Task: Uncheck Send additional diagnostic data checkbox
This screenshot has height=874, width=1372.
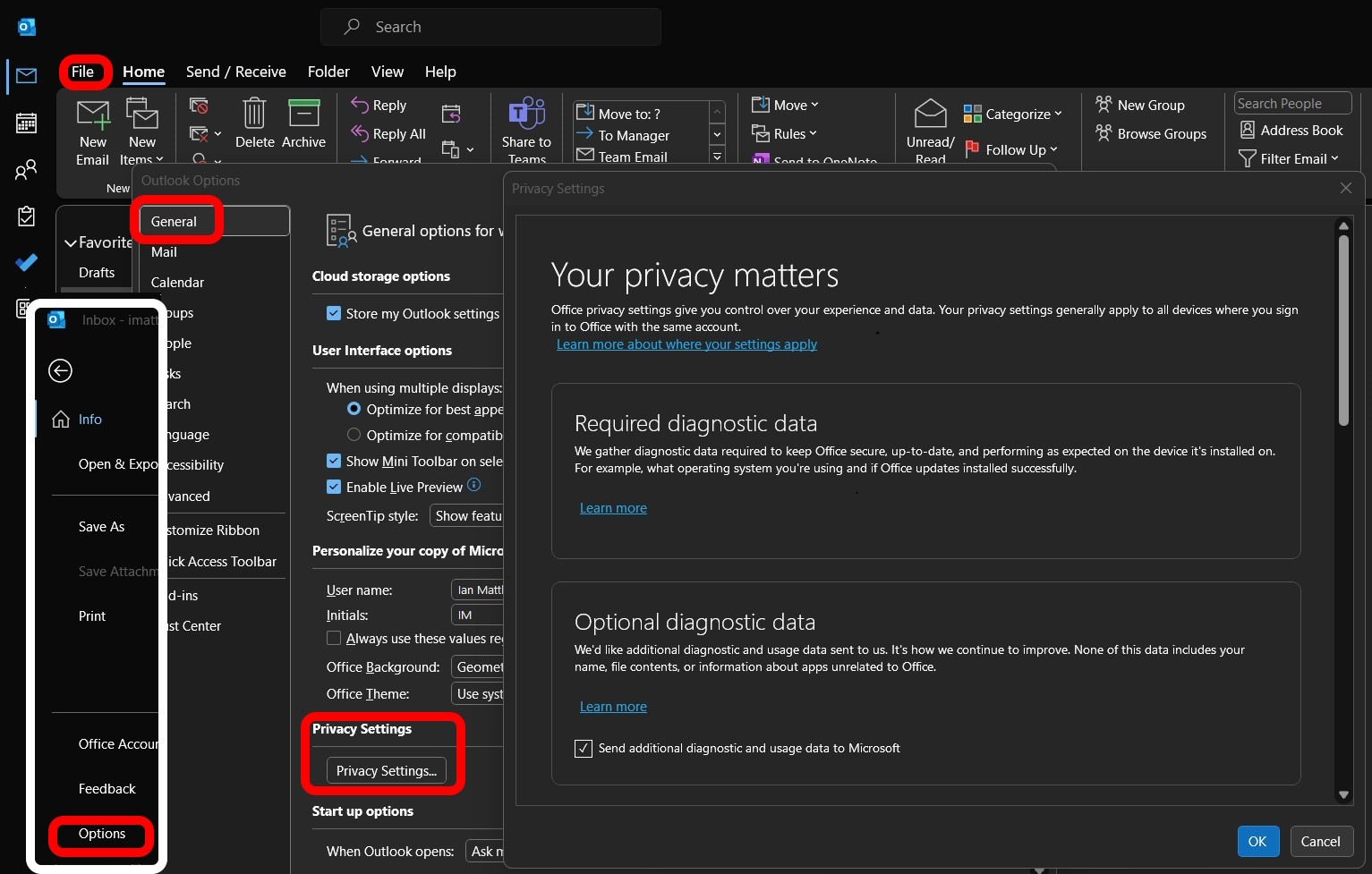Action: pos(584,749)
